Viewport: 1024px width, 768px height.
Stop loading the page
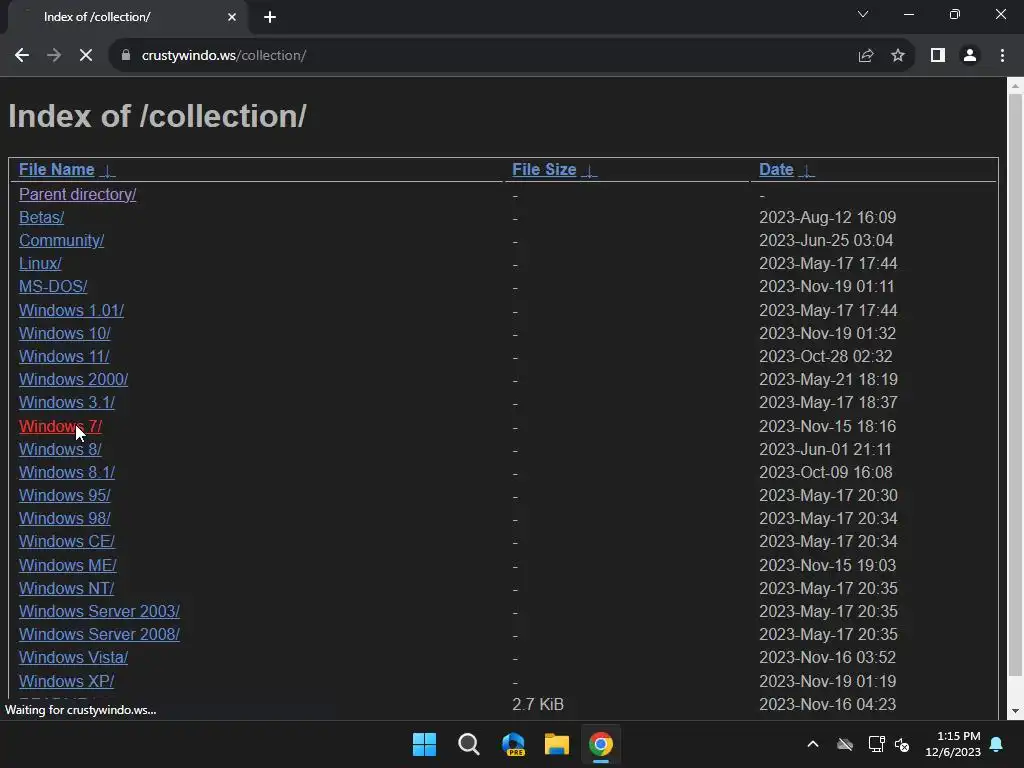pos(86,56)
